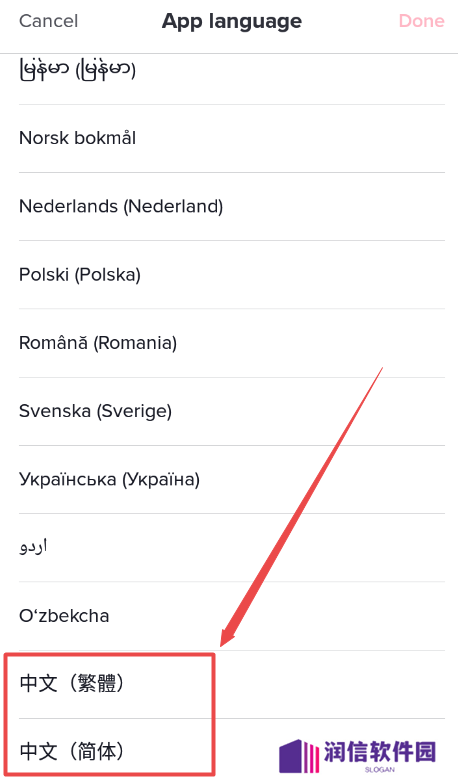The width and height of the screenshot is (458, 781).
Task: Choose Українська (Україна) as language
Action: tap(231, 480)
